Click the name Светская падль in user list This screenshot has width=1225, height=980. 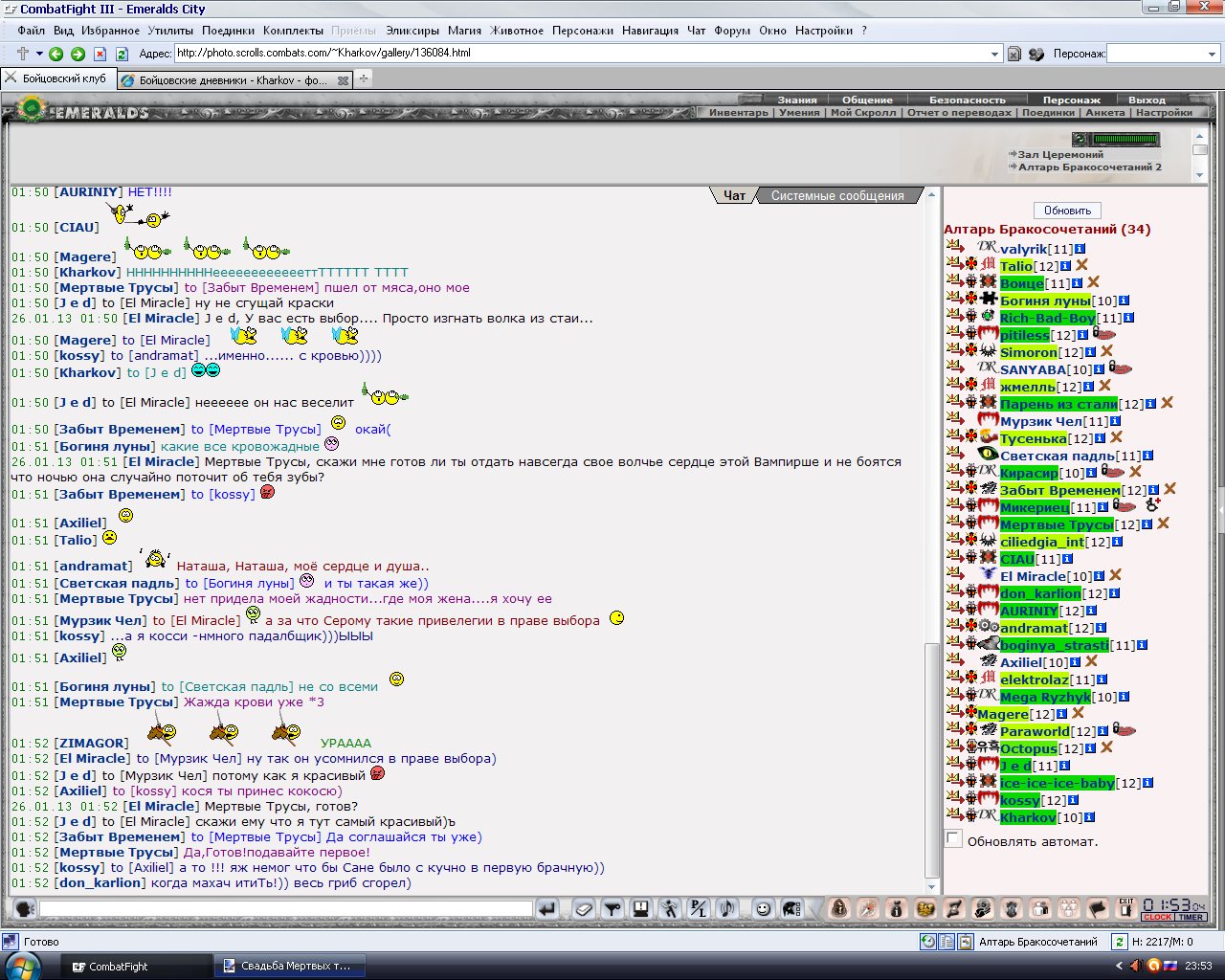[x=1058, y=456]
